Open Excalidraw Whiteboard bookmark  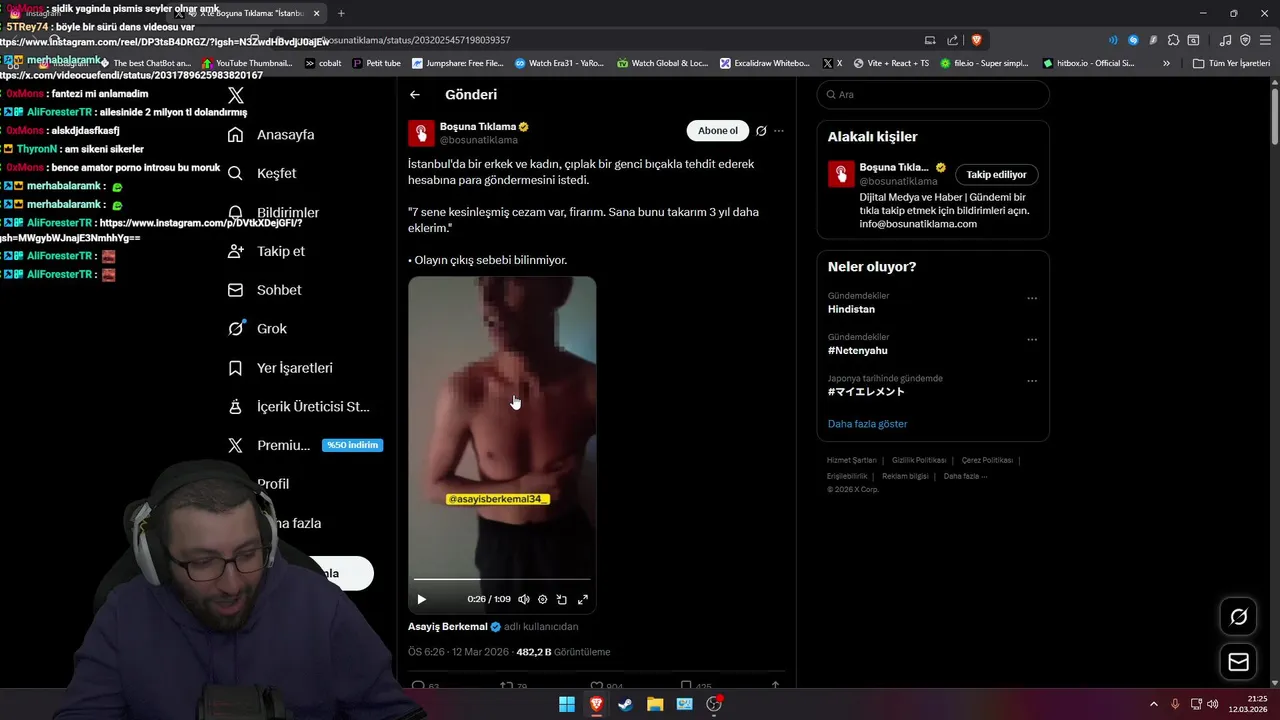point(764,63)
